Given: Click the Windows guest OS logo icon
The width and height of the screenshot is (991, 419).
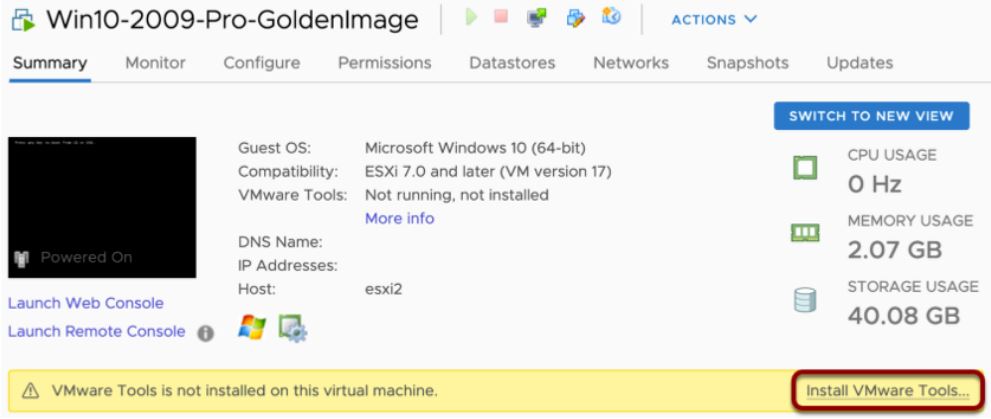Looking at the screenshot, I should (250, 326).
